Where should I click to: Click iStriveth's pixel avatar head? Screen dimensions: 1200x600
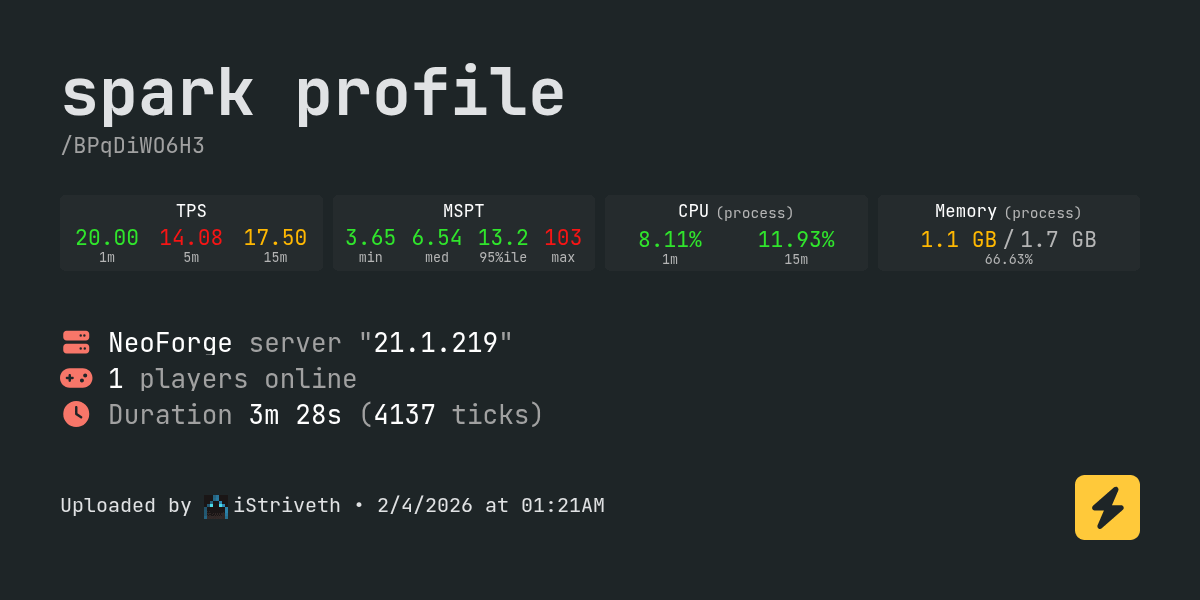coord(216,506)
